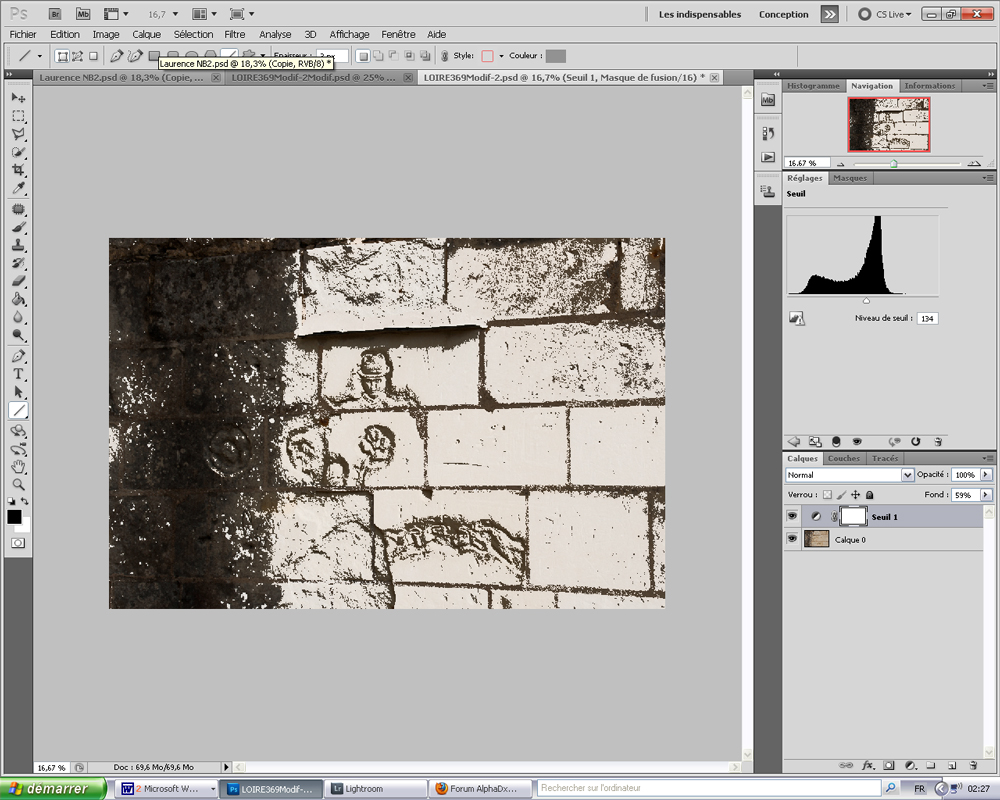Open the Style picker dropdown arrow

501,56
